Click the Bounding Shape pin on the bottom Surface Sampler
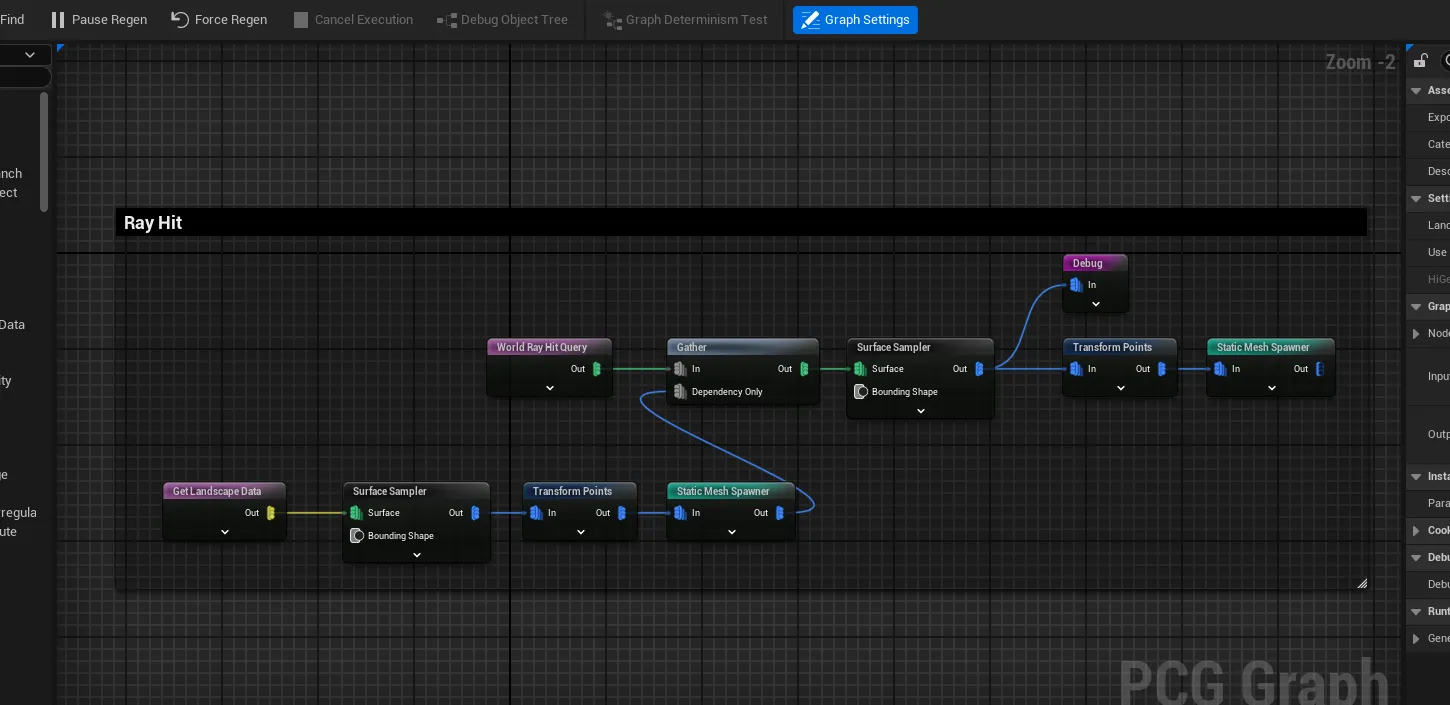The height and width of the screenshot is (705, 1450). (x=356, y=536)
